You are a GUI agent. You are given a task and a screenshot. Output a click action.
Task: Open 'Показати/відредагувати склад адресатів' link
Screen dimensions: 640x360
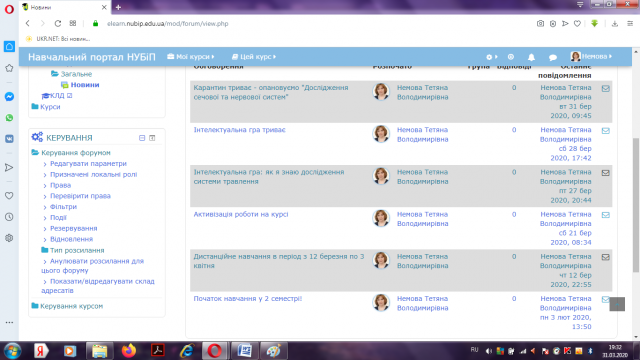(98, 286)
